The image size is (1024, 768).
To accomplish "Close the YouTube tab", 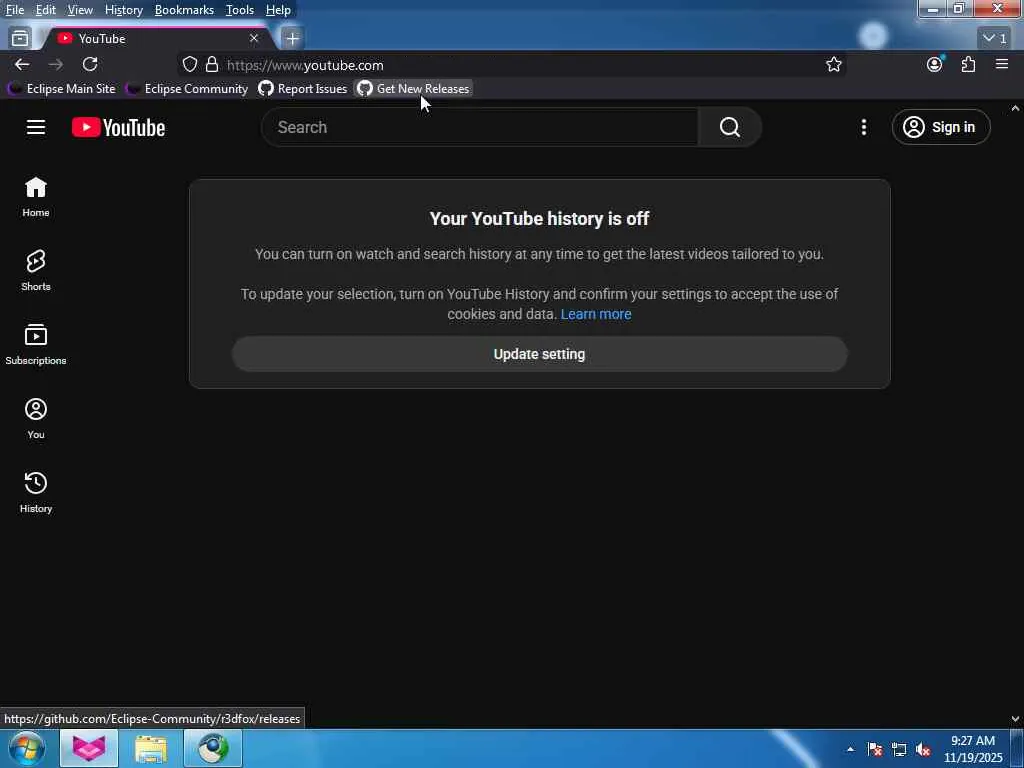I will pyautogui.click(x=254, y=39).
